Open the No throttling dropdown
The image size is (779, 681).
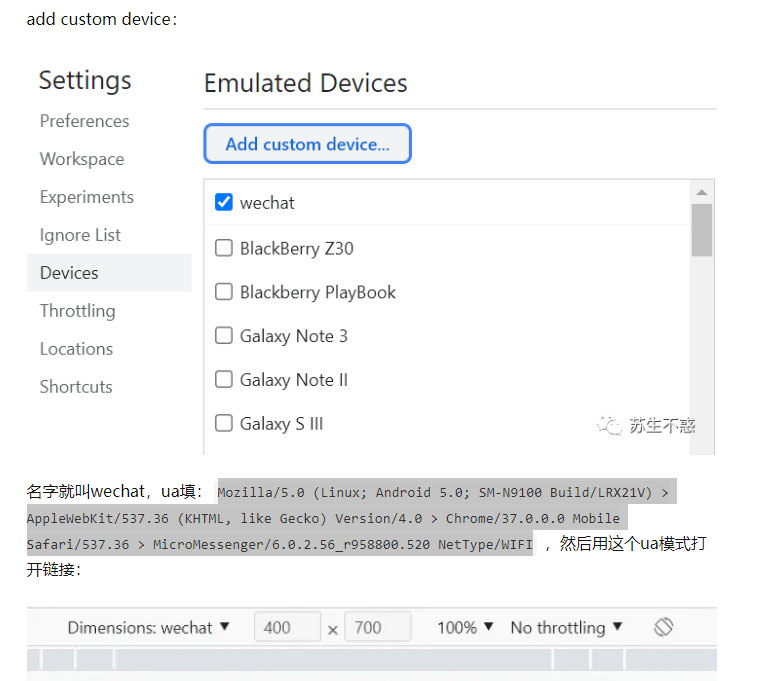tap(566, 628)
